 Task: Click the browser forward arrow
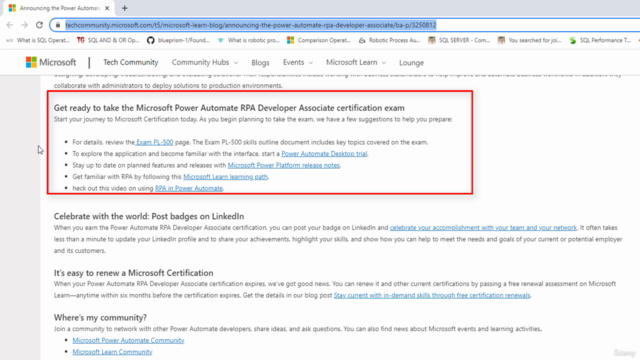tap(24, 25)
